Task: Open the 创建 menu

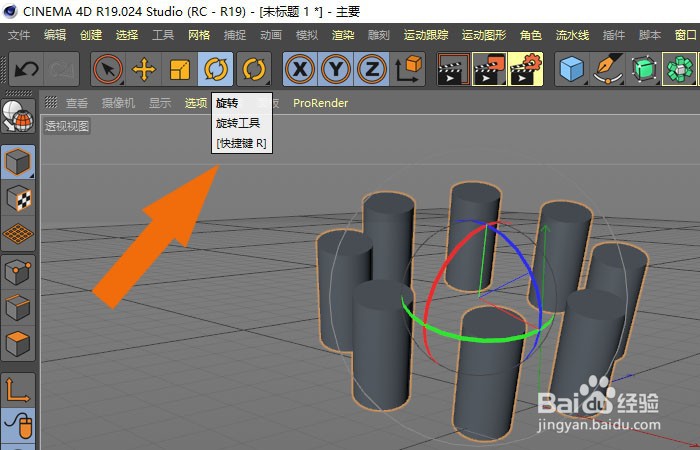Action: pyautogui.click(x=91, y=35)
